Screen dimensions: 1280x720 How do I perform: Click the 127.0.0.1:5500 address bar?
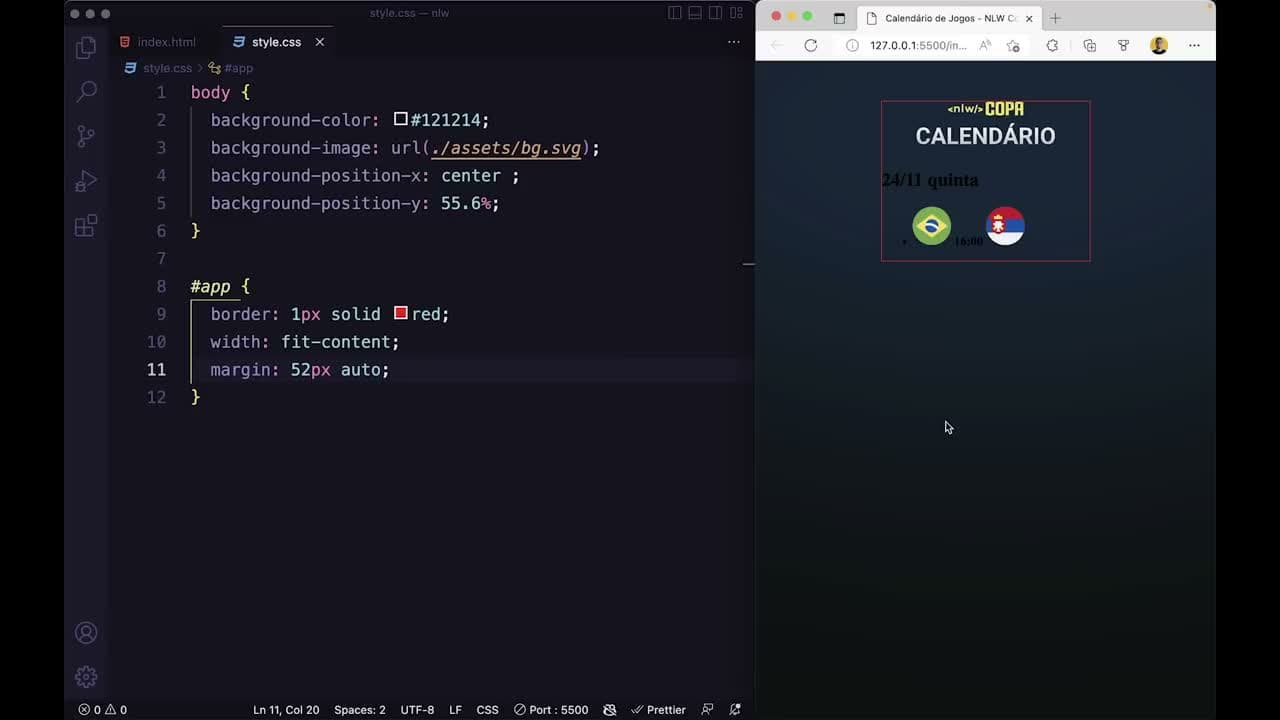click(917, 45)
